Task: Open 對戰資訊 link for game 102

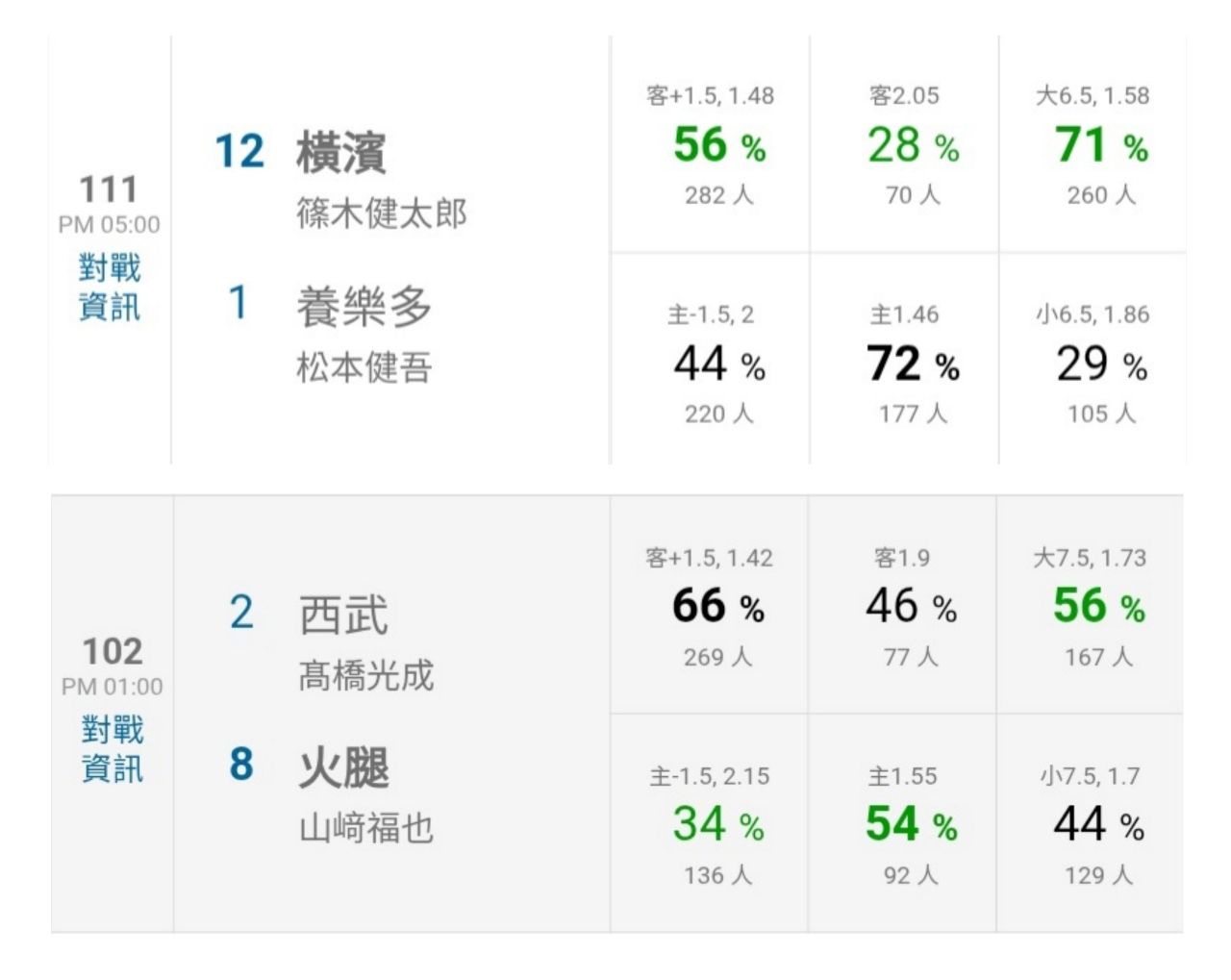Action: tap(113, 749)
